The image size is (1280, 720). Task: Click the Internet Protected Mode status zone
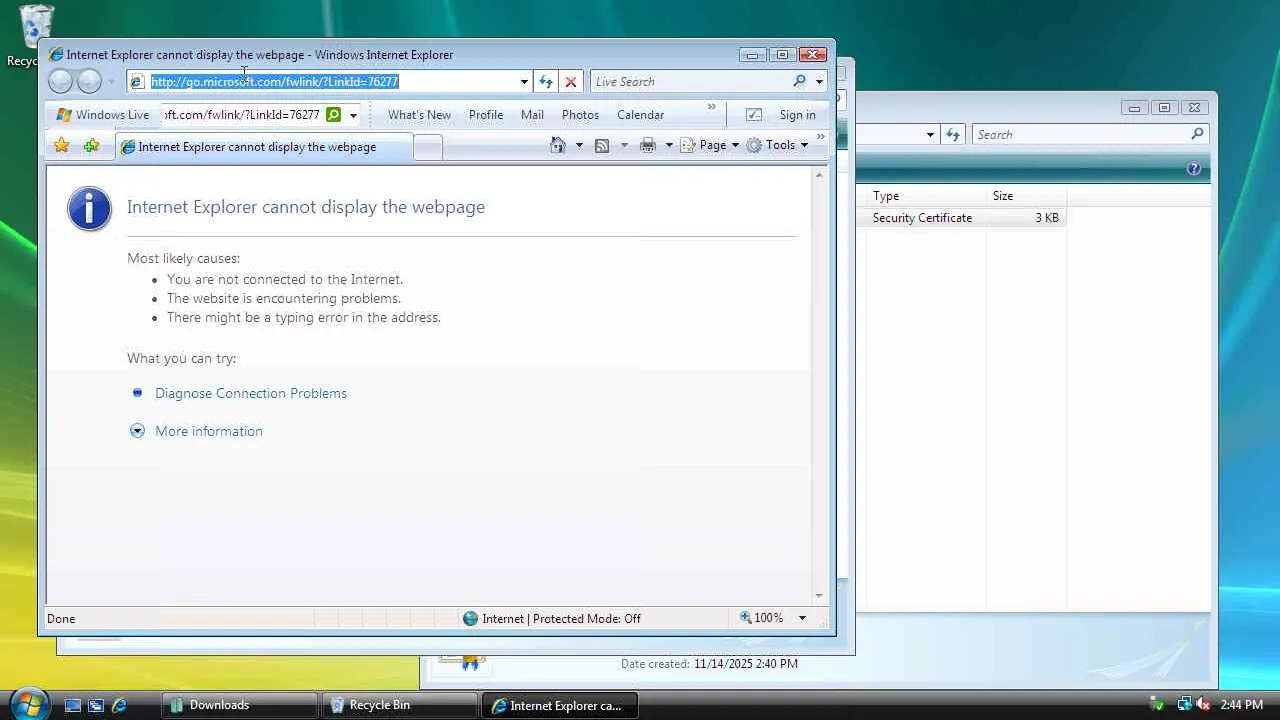point(551,619)
